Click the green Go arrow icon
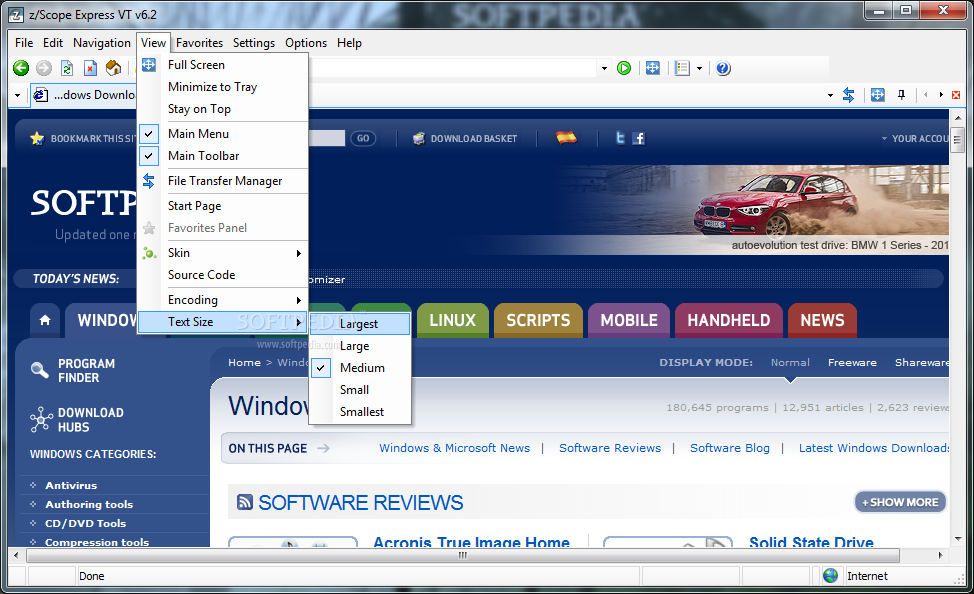Image resolution: width=974 pixels, height=594 pixels. [x=624, y=68]
